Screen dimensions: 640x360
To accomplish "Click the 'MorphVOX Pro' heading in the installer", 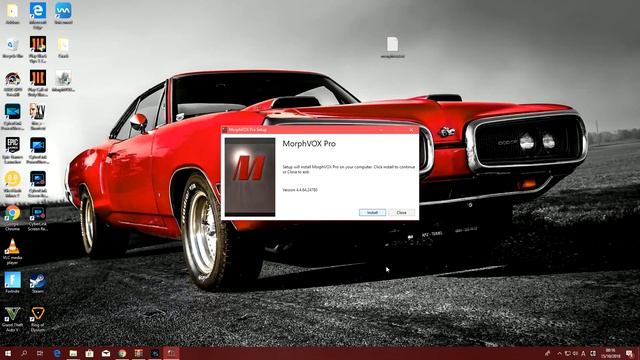I will coord(309,144).
